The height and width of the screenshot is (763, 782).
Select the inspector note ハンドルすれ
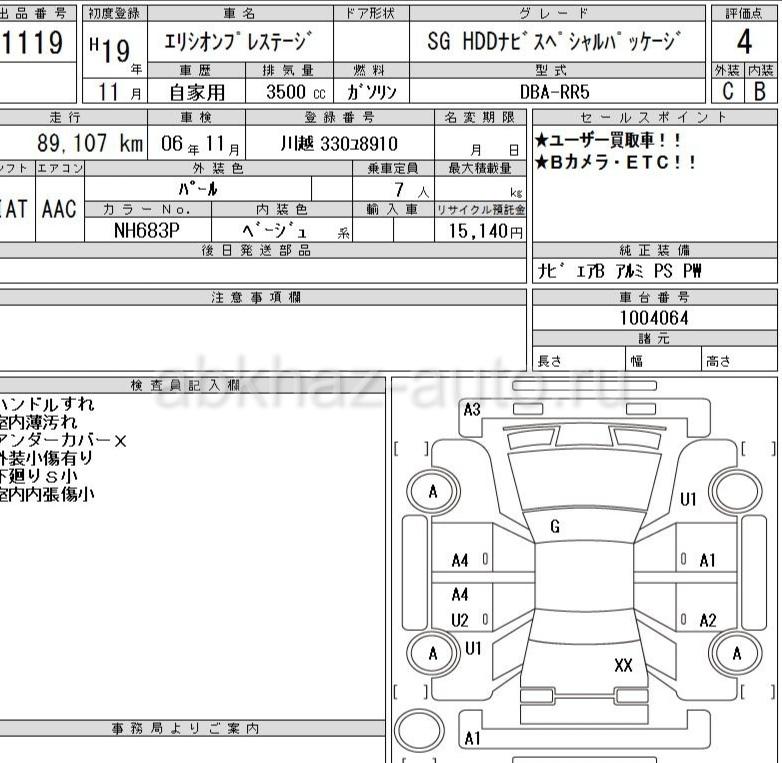point(46,403)
